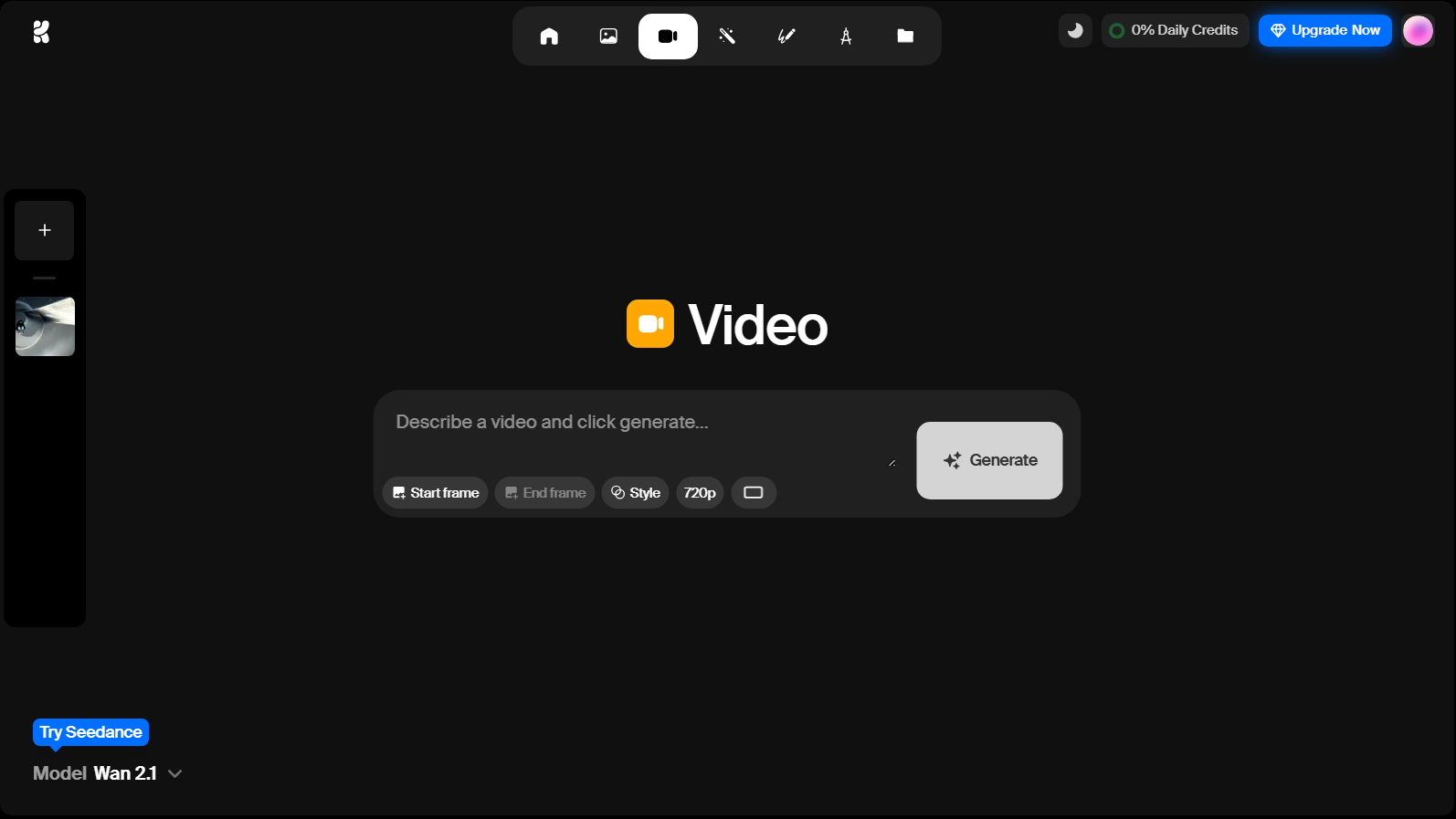Expand the Model Wan 2.1 dropdown
The height and width of the screenshot is (819, 1456).
[x=108, y=773]
